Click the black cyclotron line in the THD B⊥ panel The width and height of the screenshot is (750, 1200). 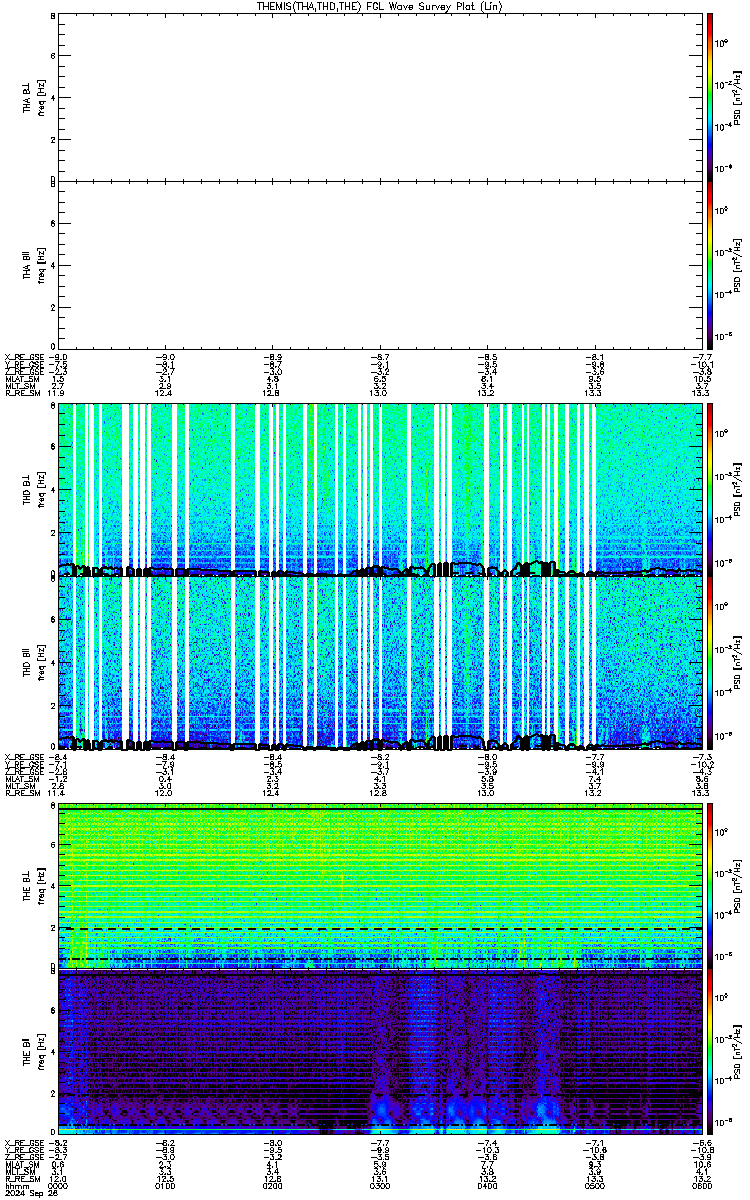pyautogui.click(x=381, y=570)
